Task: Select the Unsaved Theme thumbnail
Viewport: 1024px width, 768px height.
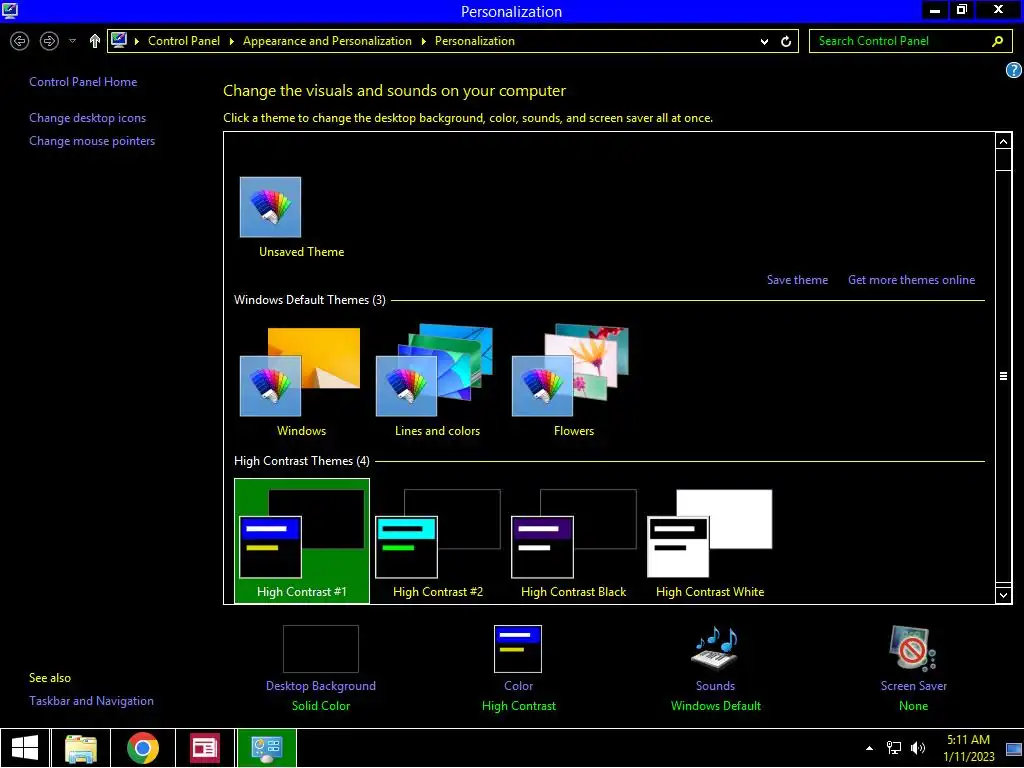Action: click(x=270, y=207)
